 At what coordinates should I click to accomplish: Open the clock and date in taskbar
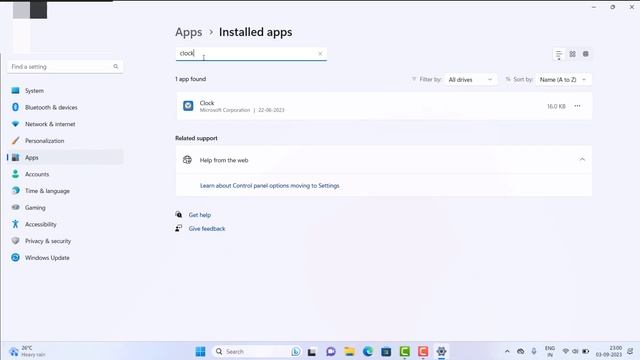pos(609,351)
